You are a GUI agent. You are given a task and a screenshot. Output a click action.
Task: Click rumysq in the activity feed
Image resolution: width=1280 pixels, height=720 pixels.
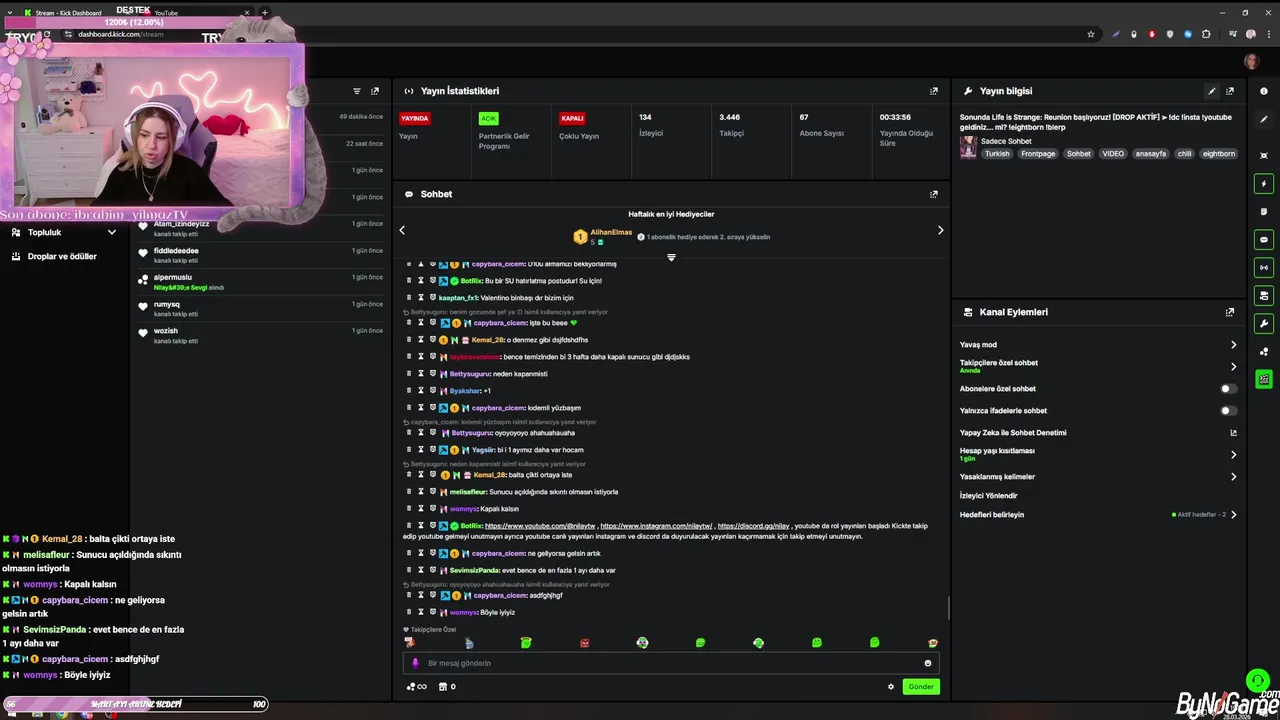[167, 304]
